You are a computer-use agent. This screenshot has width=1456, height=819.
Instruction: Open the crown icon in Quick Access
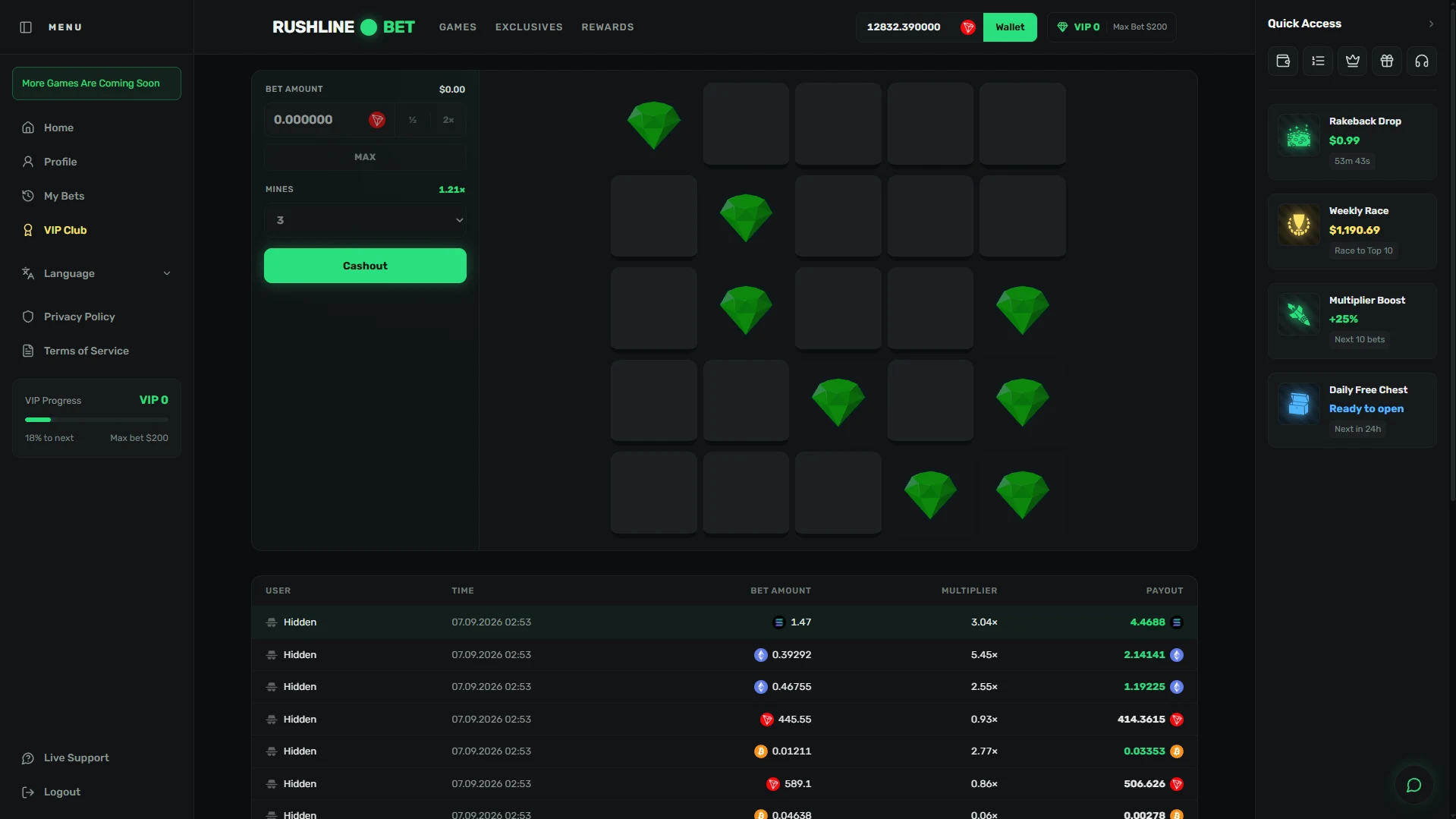pos(1352,61)
